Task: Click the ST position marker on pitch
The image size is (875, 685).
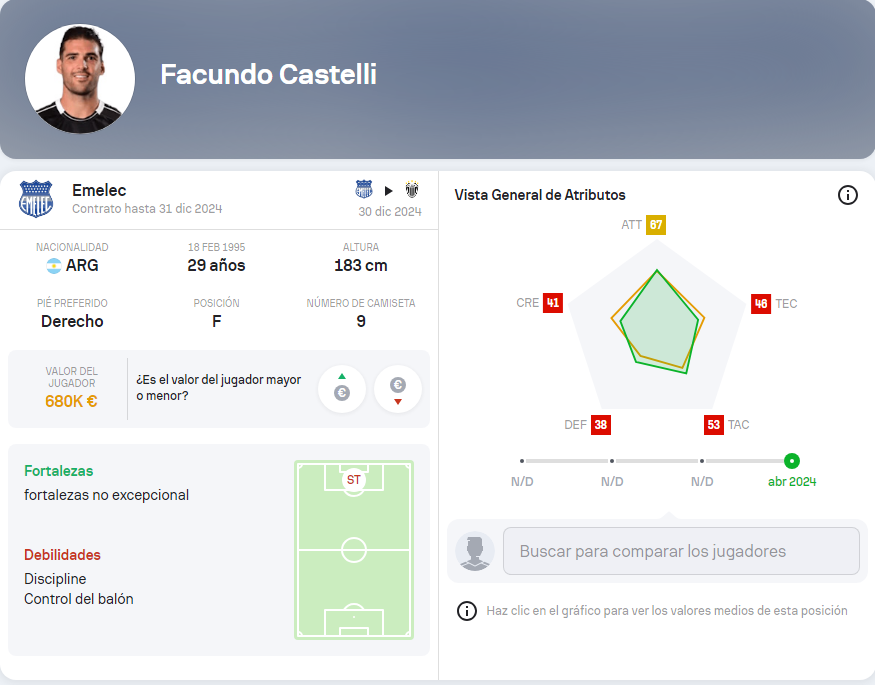Action: [353, 480]
